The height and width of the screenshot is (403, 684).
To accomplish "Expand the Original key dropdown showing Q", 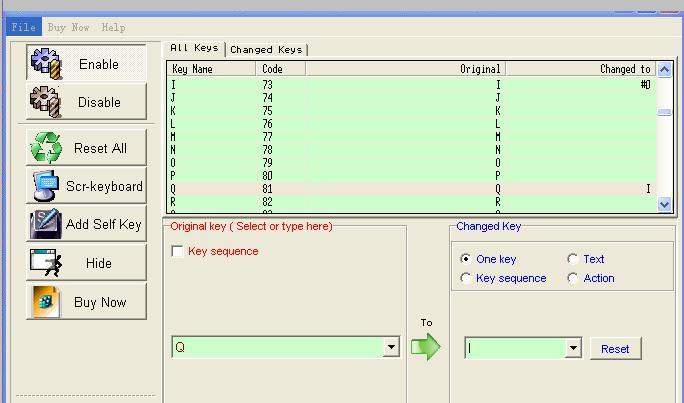I will (392, 348).
